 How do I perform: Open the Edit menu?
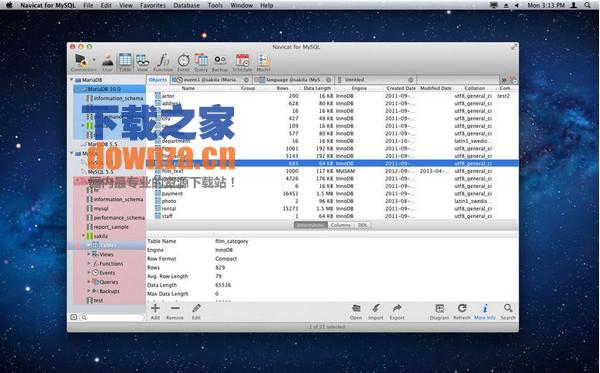(106, 5)
